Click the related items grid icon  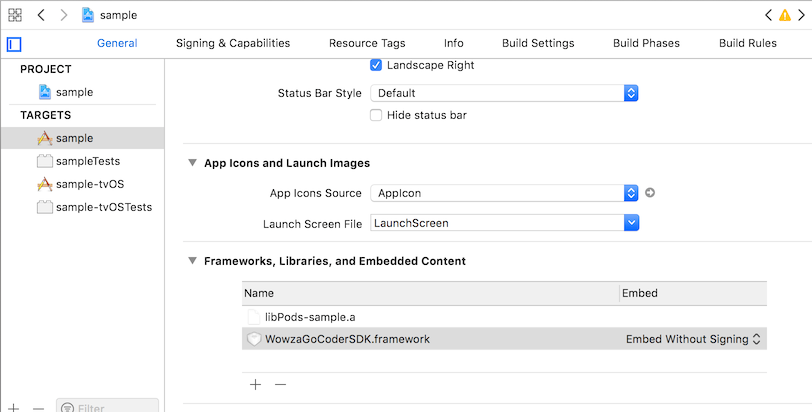coord(15,15)
